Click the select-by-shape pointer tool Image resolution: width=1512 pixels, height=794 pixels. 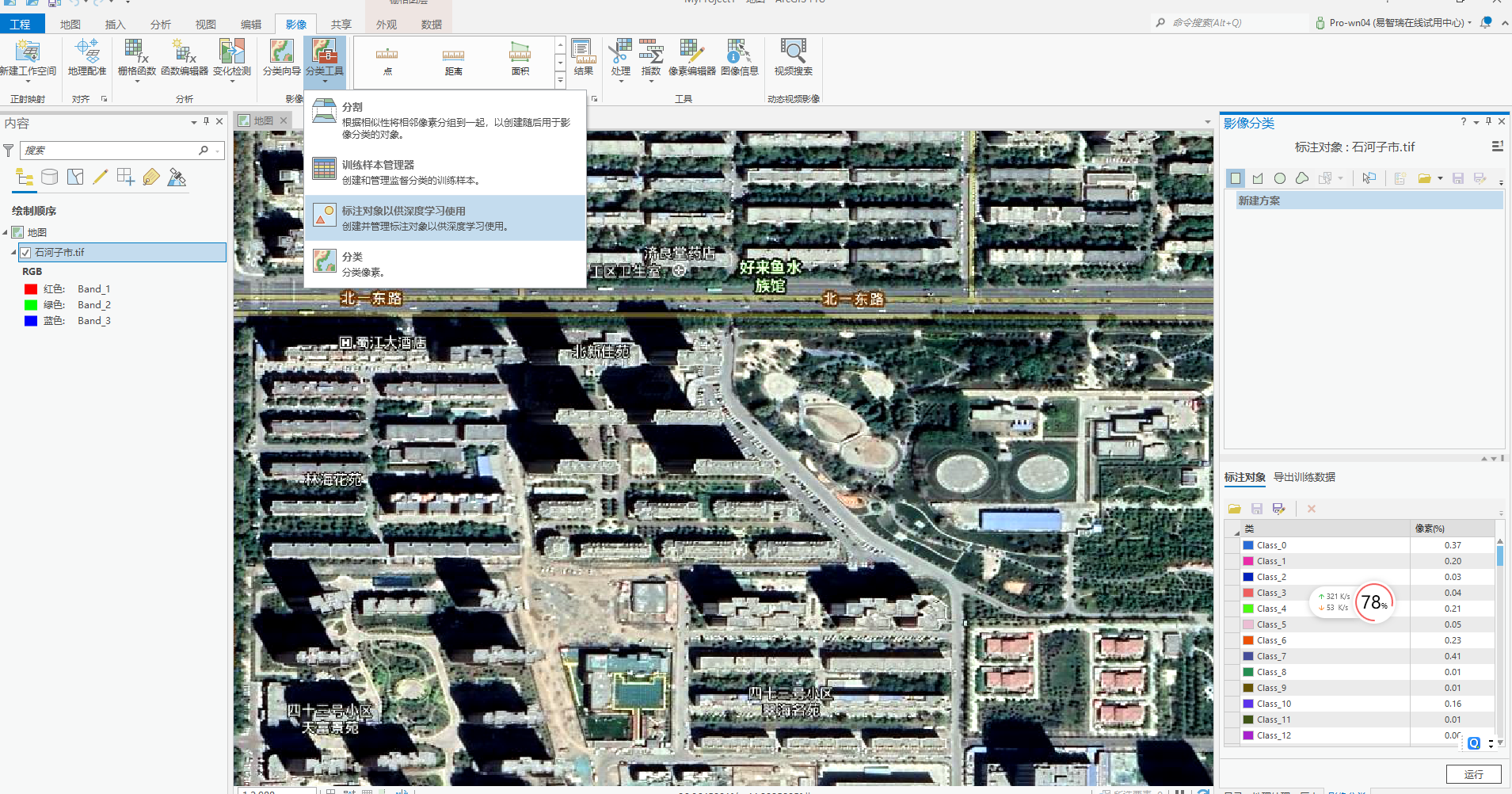[1369, 178]
